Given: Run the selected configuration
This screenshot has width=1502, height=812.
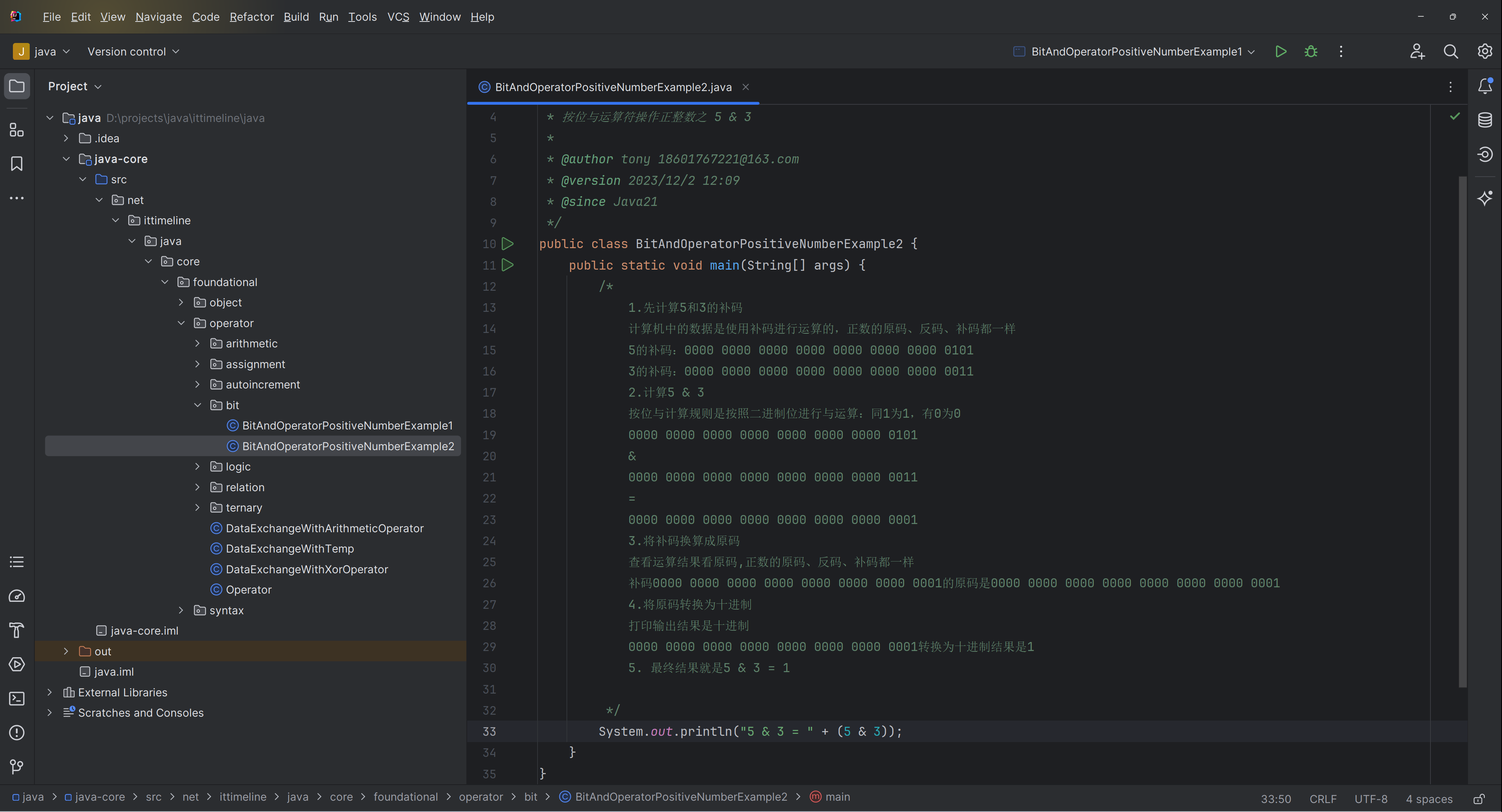Looking at the screenshot, I should 1280,51.
